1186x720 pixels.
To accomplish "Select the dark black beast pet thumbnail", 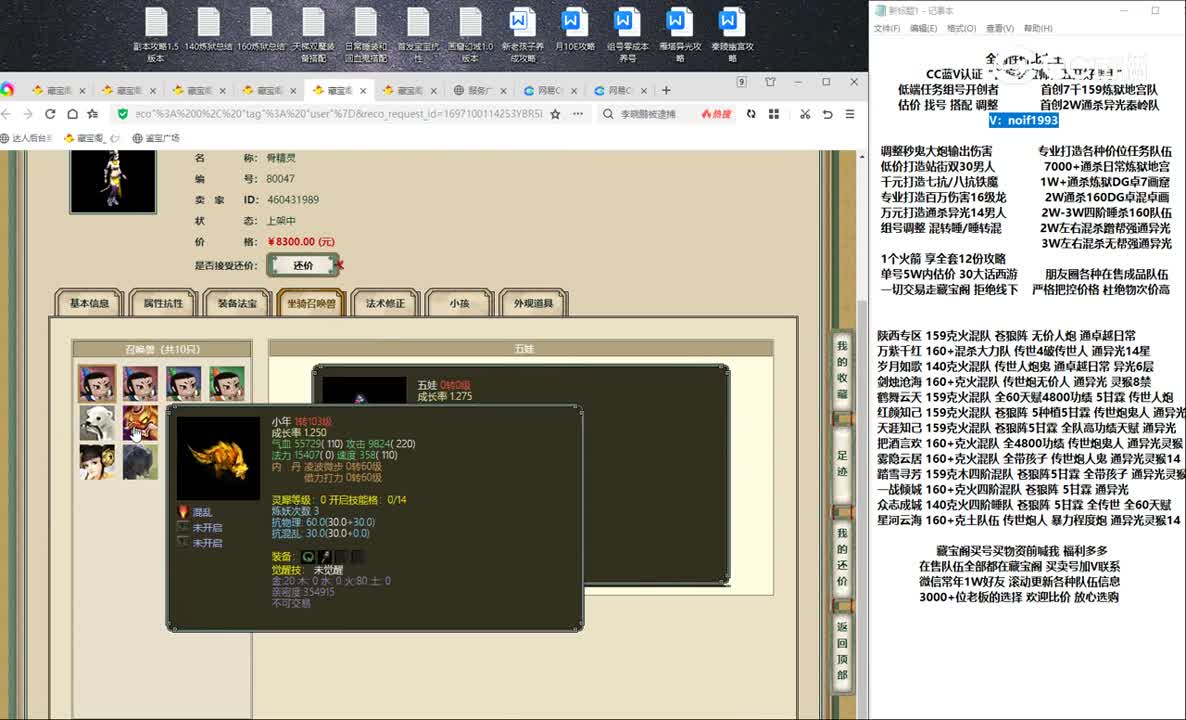I will point(141,461).
